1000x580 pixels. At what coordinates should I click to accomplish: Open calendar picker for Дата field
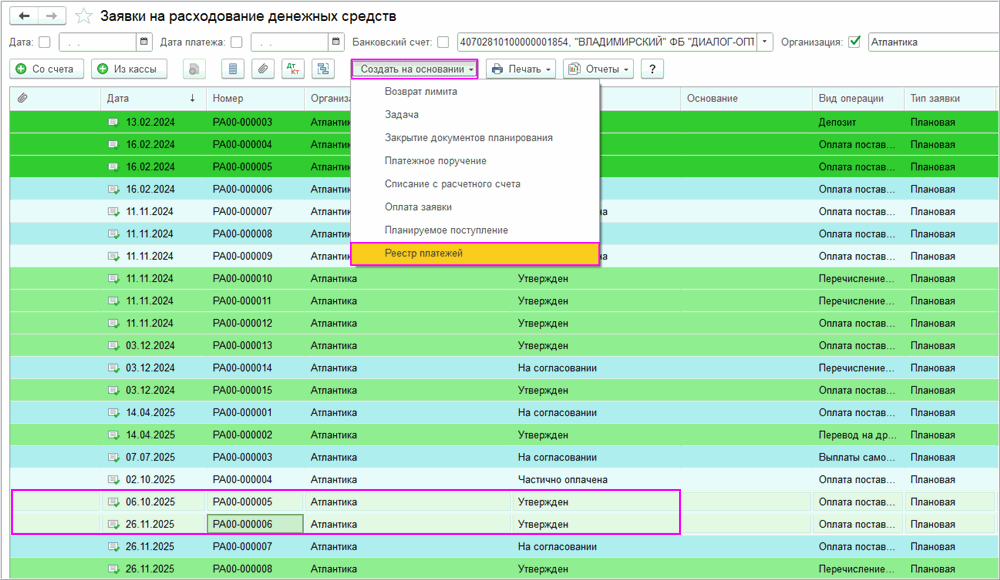144,42
